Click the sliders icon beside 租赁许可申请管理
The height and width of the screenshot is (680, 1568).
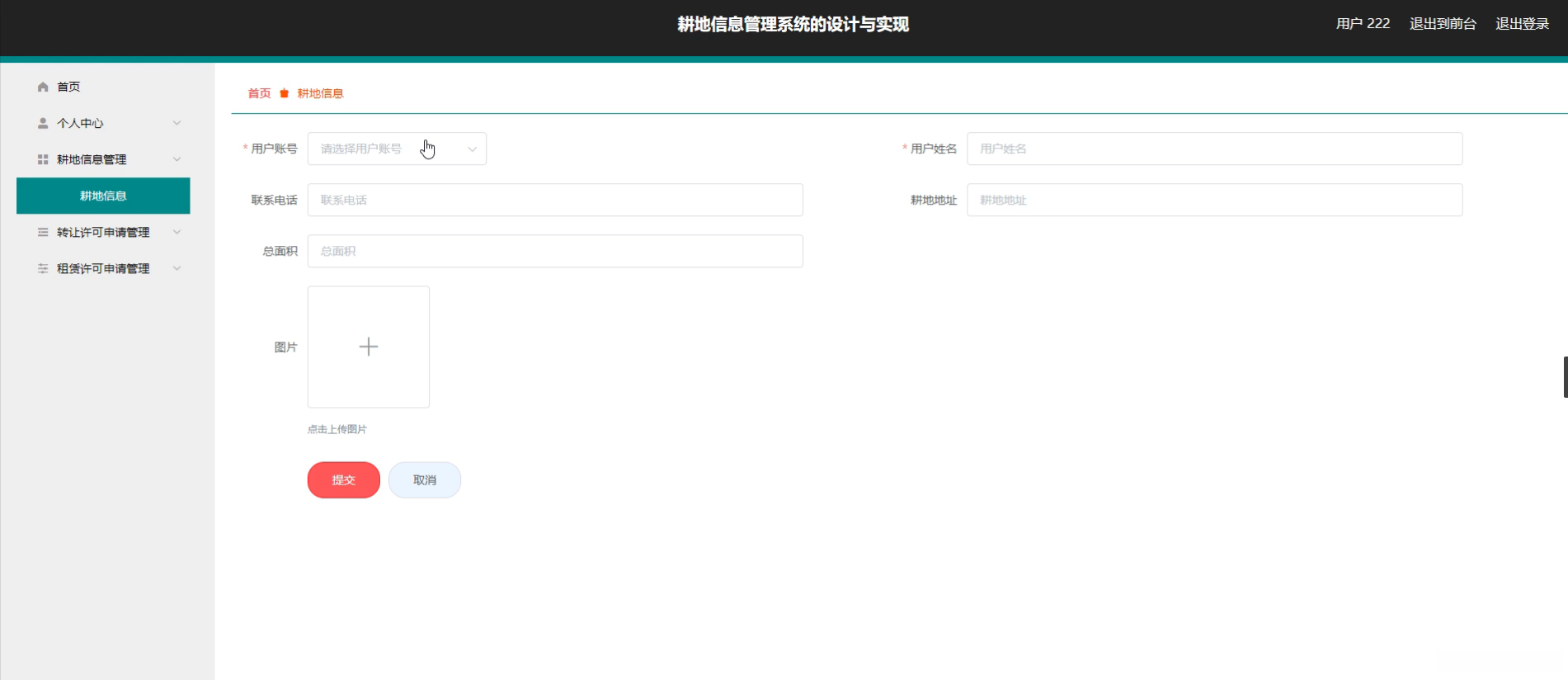click(43, 268)
